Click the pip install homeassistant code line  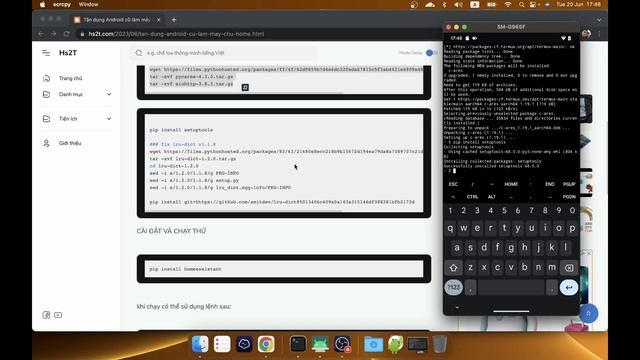pyautogui.click(x=185, y=269)
